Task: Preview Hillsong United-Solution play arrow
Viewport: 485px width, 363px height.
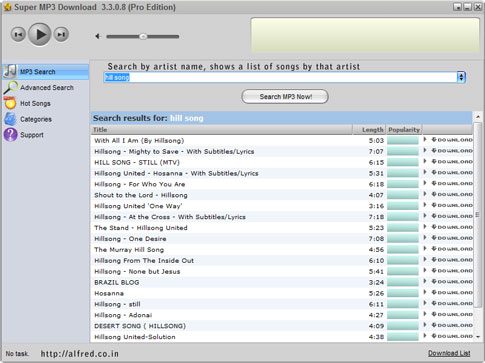Action: (425, 336)
